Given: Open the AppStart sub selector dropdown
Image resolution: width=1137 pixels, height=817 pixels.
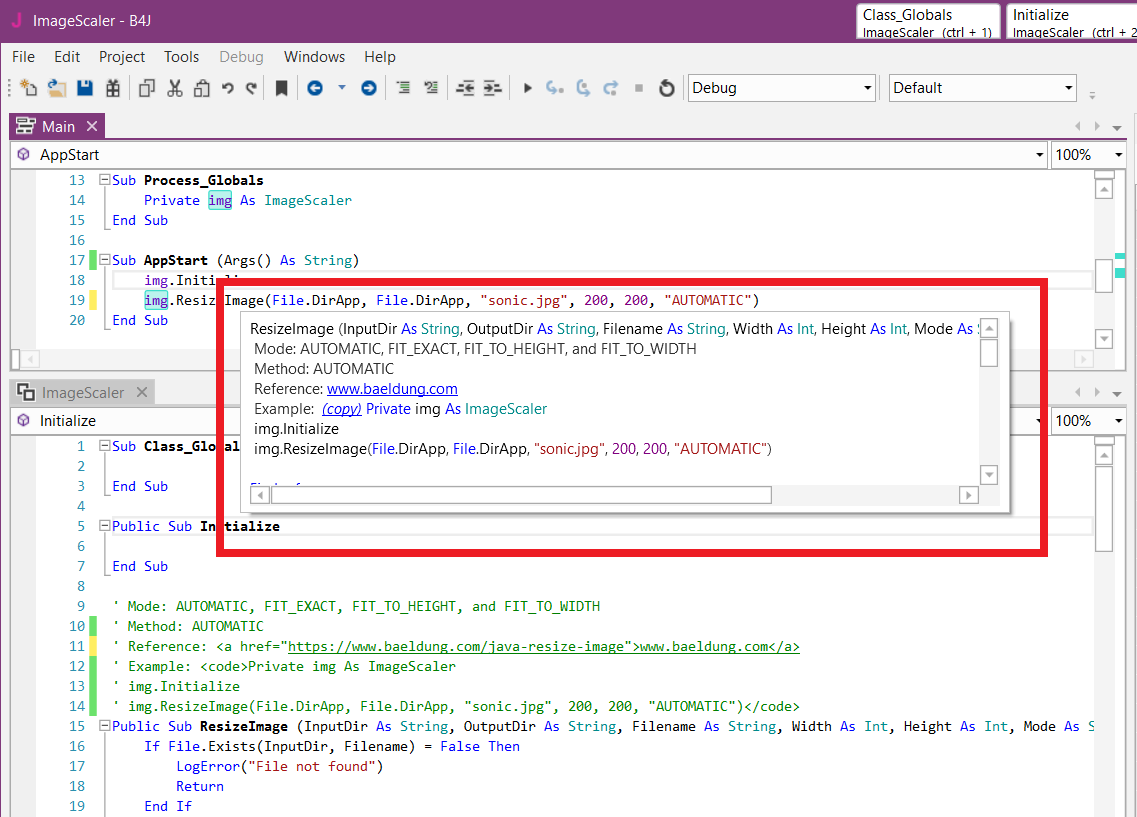Looking at the screenshot, I should (x=1040, y=155).
